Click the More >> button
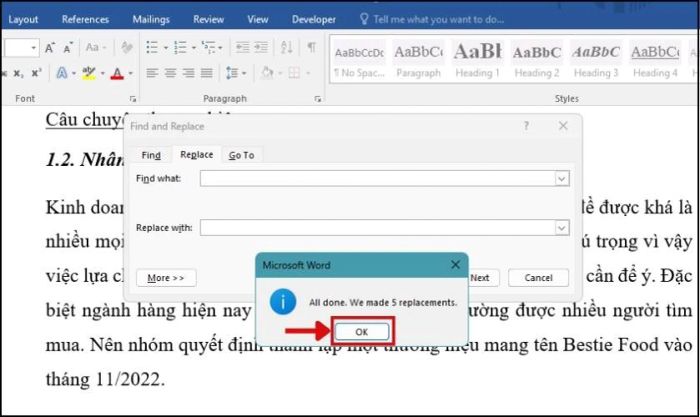Viewport: 700px width, 417px height. click(166, 278)
